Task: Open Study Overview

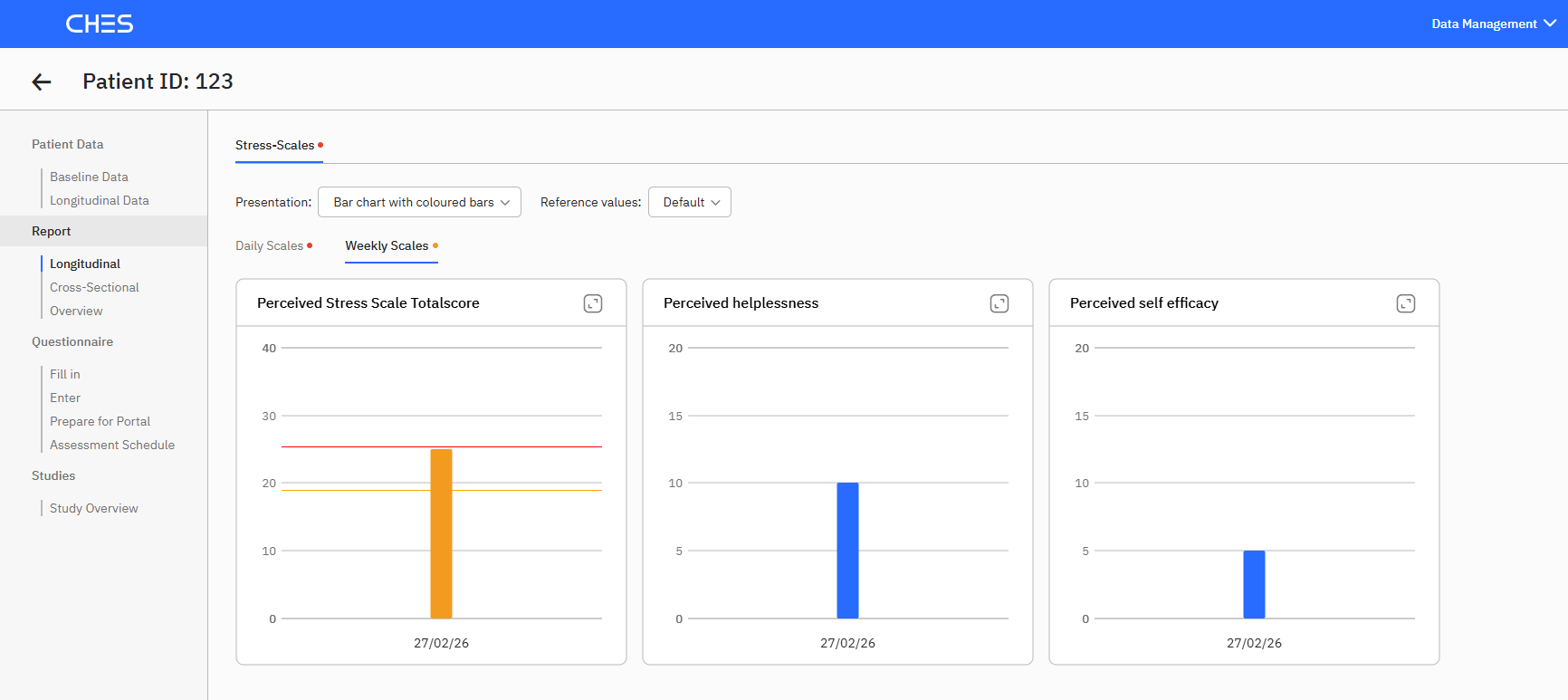Action: 94,508
